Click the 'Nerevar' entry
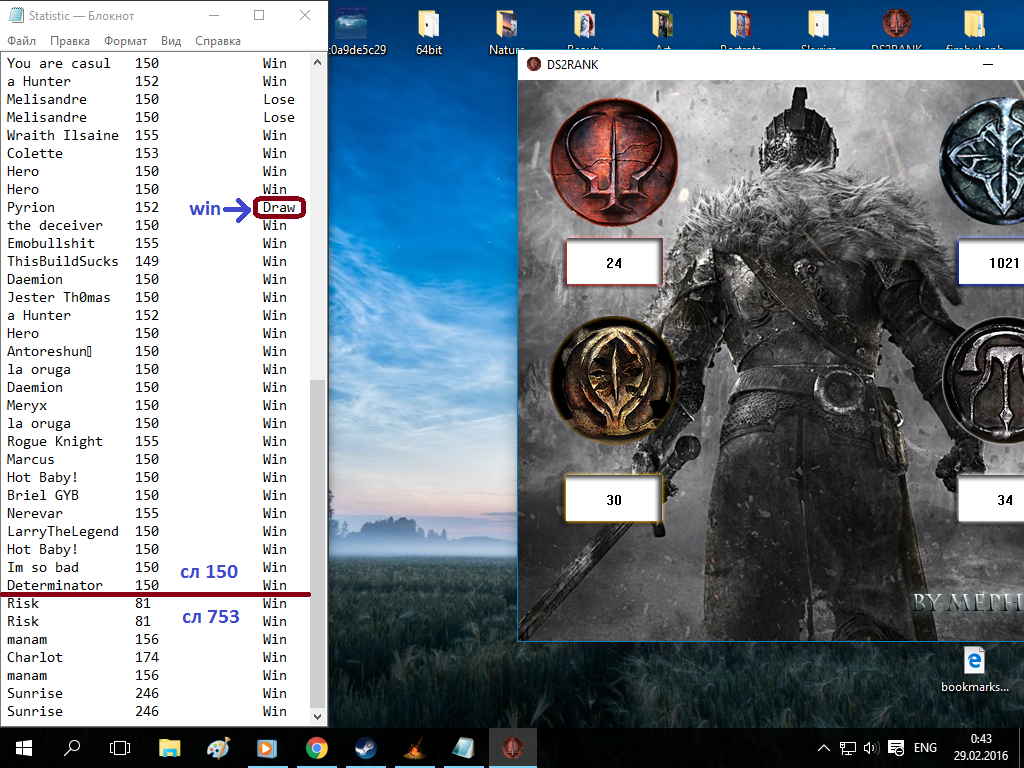The width and height of the screenshot is (1024, 768). pos(35,513)
